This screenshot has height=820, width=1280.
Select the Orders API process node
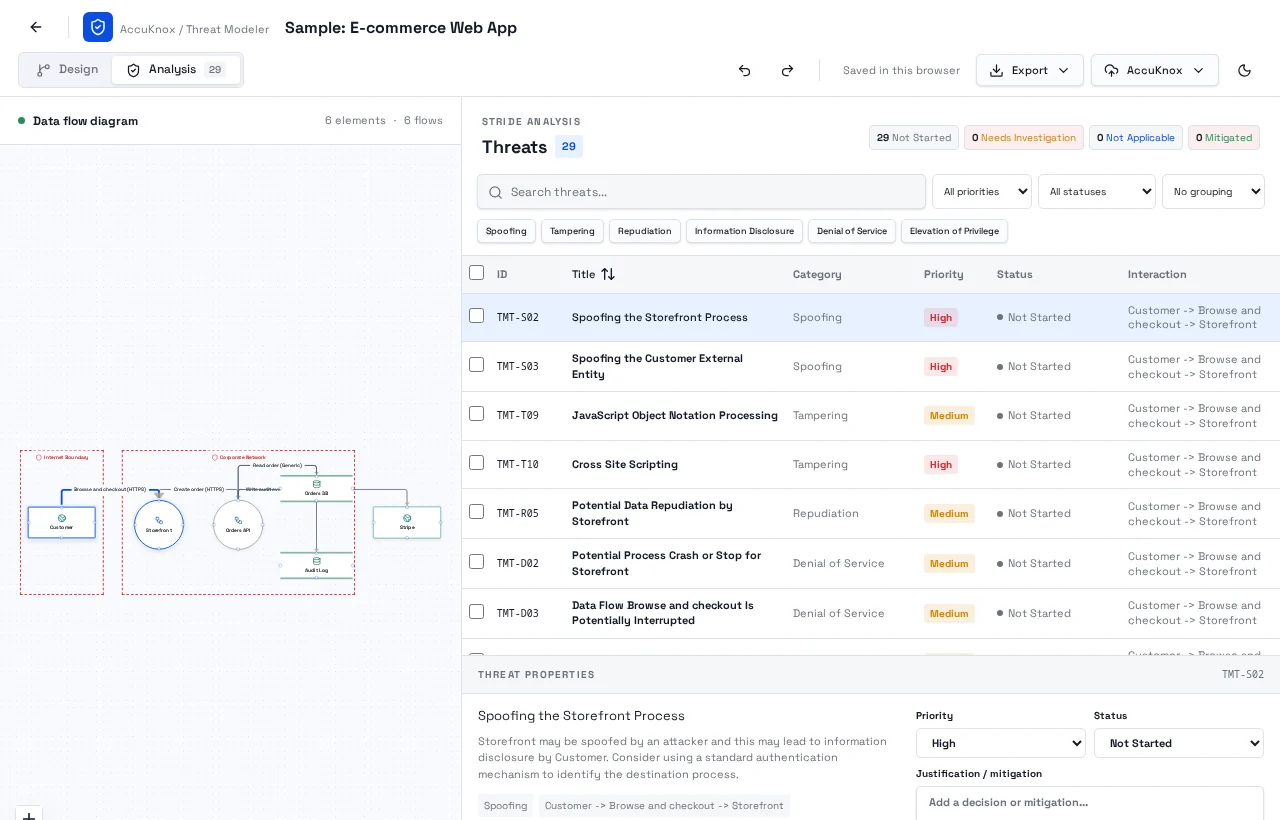click(x=238, y=525)
